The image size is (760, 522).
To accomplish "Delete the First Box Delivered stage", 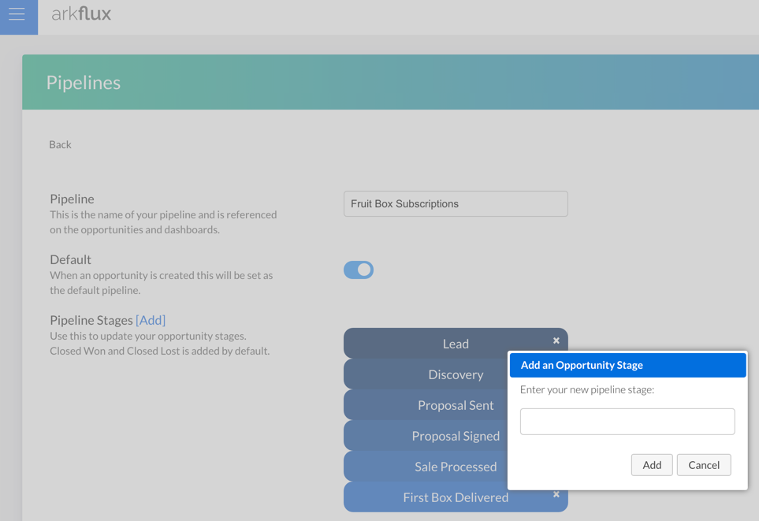I will [556, 494].
